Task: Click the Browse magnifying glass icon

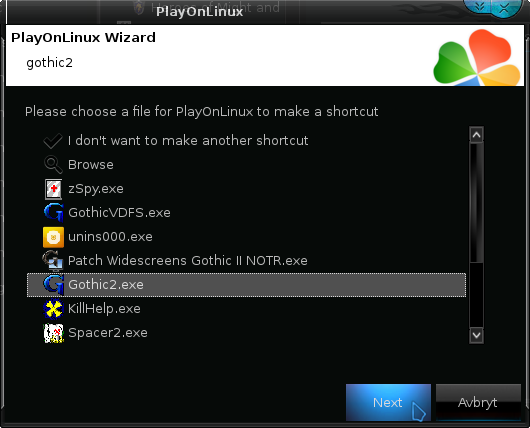Action: point(53,165)
